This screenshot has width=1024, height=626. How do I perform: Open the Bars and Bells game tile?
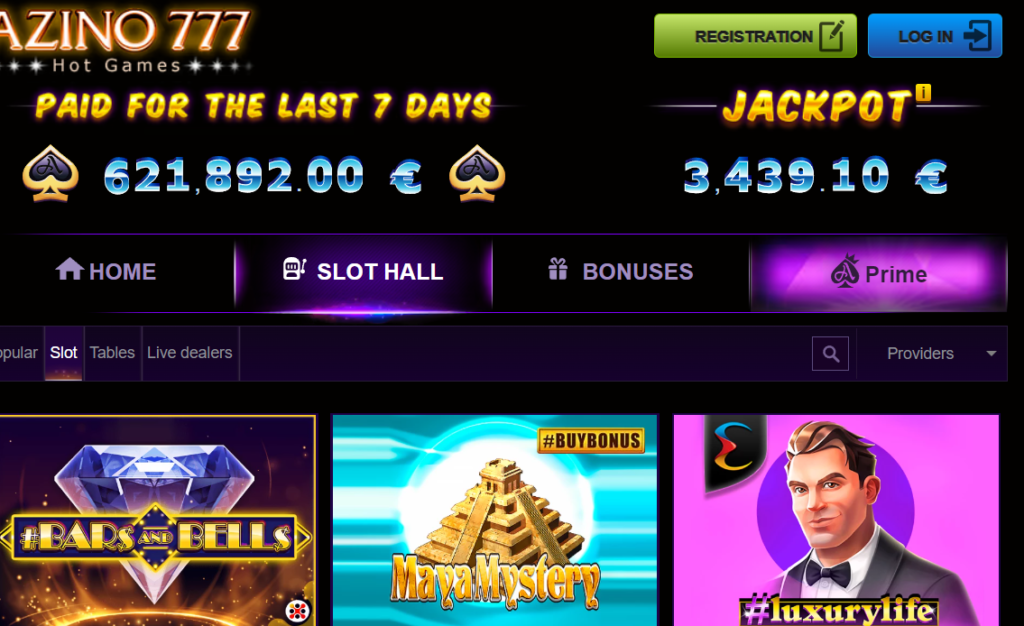(x=157, y=520)
